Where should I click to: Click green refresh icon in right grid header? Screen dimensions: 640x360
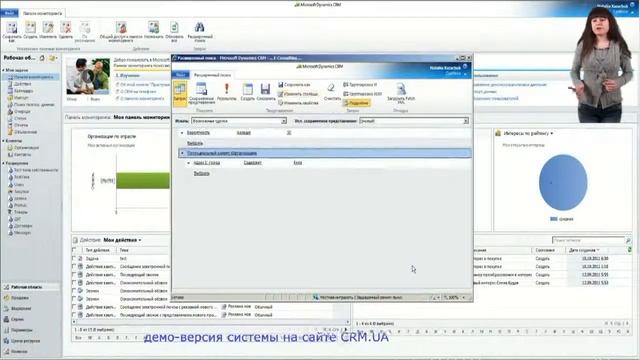(630, 249)
